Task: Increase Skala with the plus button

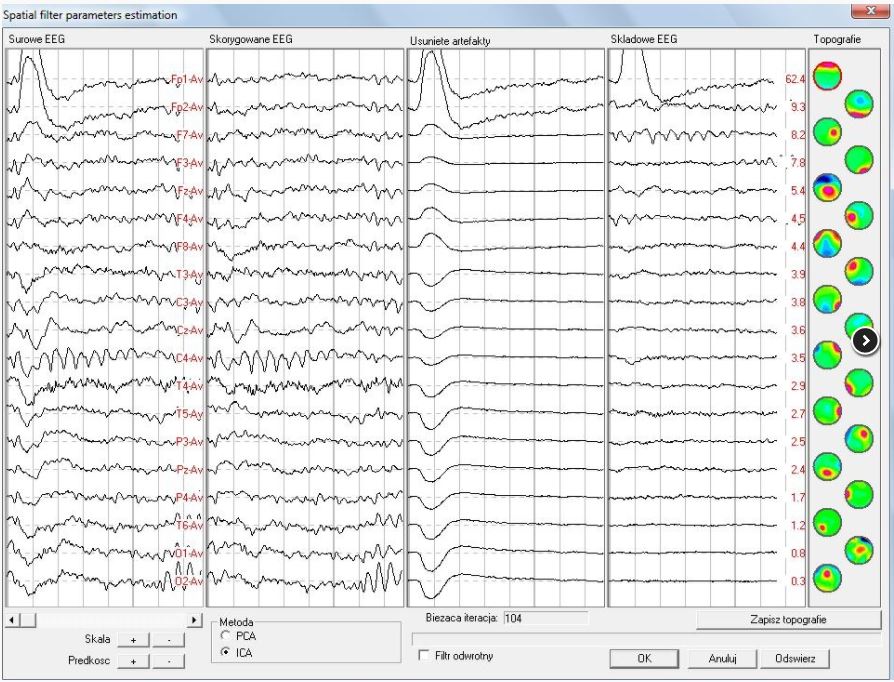Action: click(x=133, y=640)
